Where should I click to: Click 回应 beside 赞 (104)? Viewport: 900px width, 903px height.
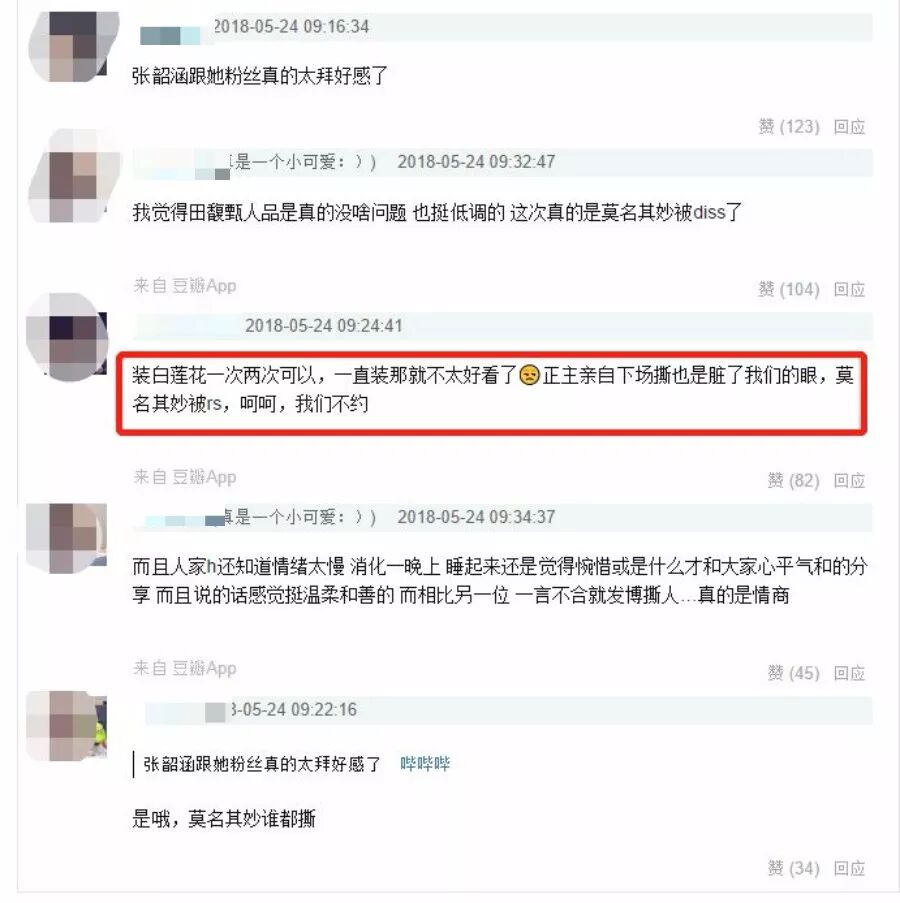[849, 289]
